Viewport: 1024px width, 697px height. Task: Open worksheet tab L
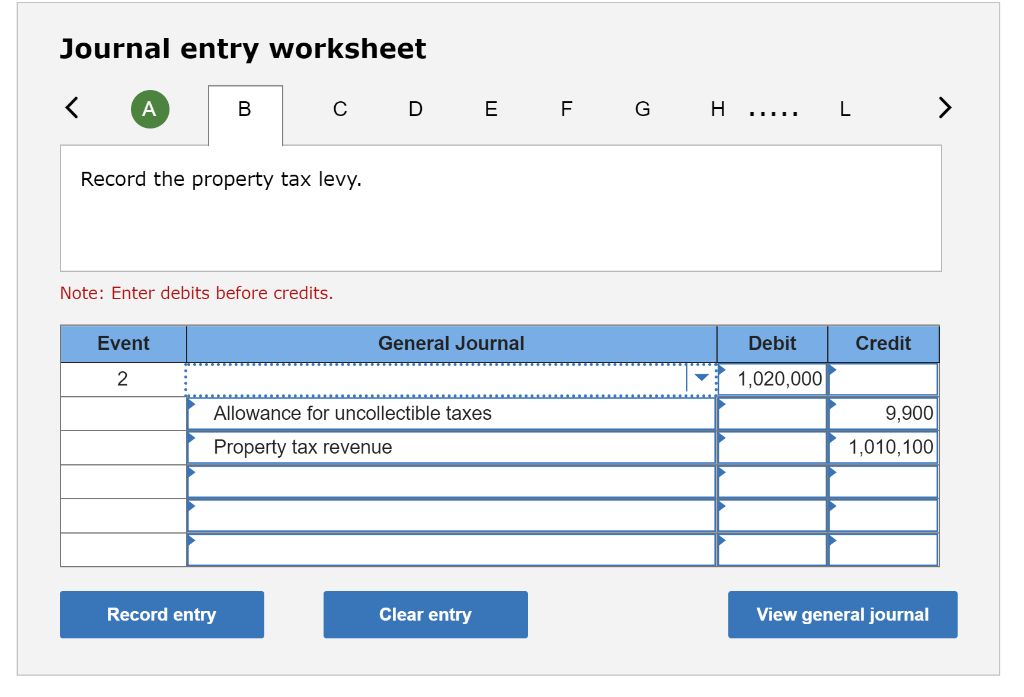[844, 109]
